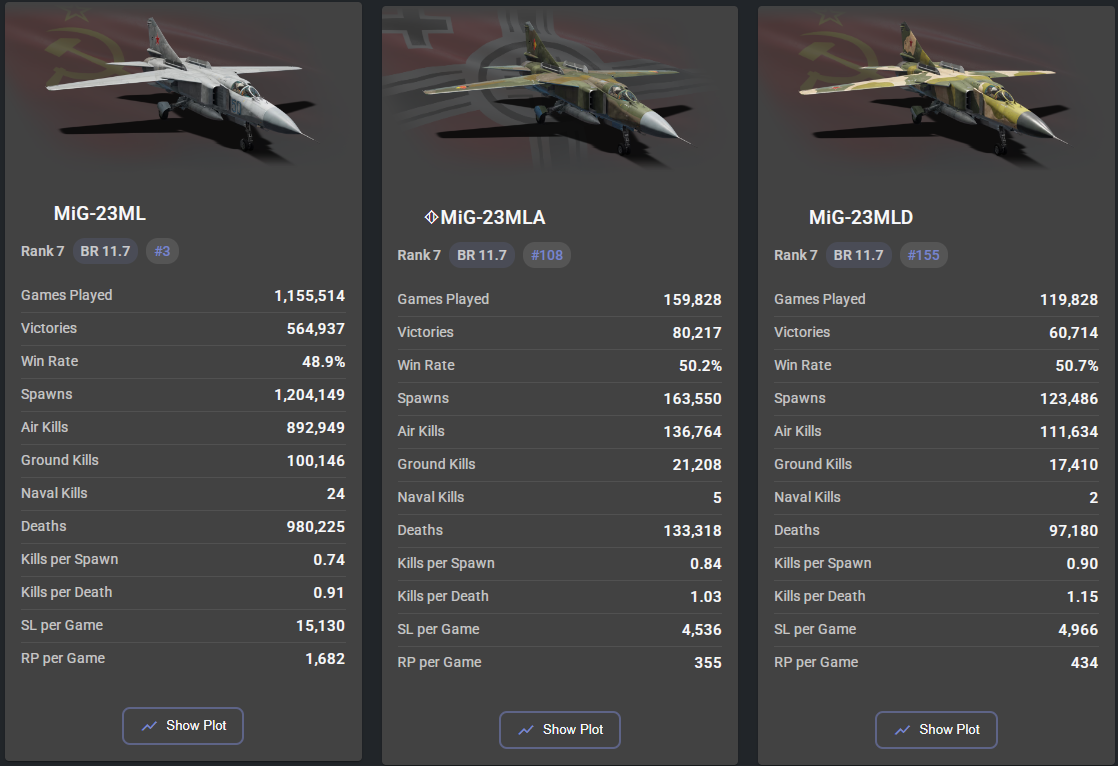Open the MiG-23MLD aircraft image
The width and height of the screenshot is (1118, 766).
pos(936,90)
